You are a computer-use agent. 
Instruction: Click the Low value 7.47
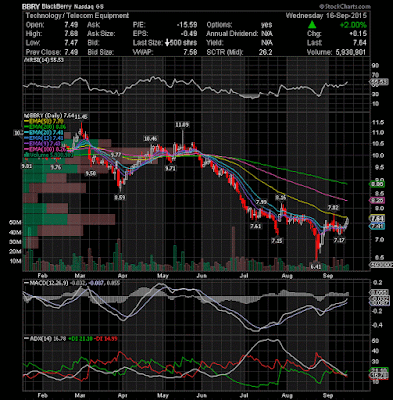coord(71,43)
